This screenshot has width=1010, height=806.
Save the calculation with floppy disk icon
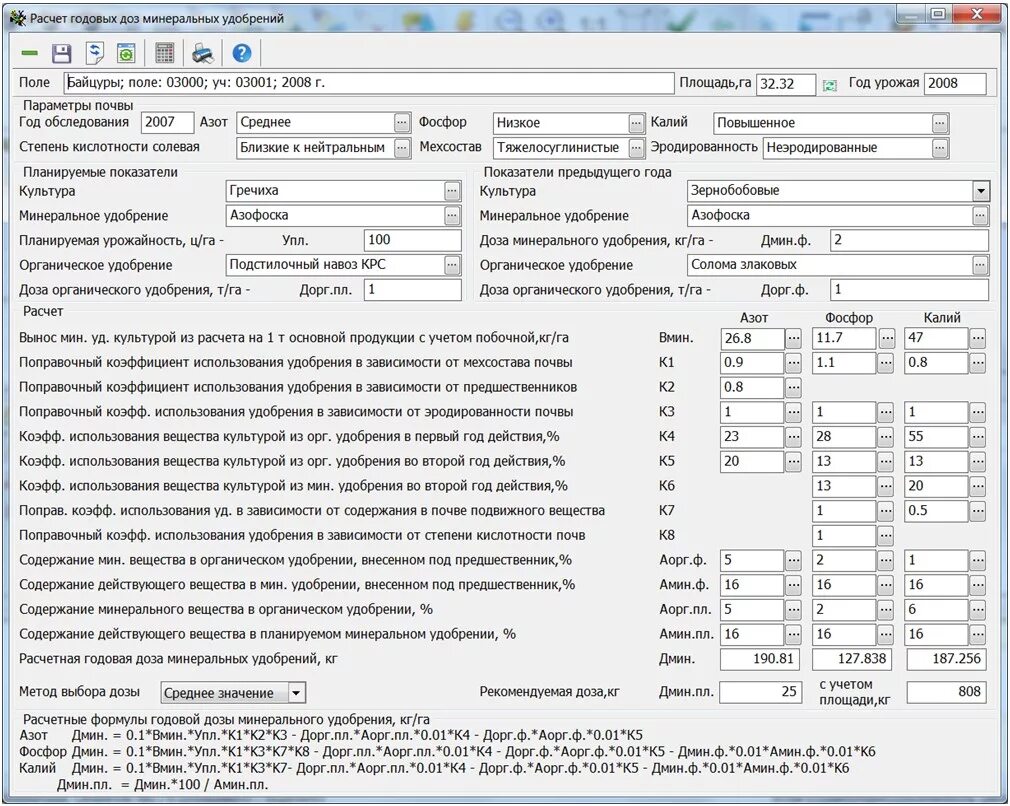coord(61,53)
